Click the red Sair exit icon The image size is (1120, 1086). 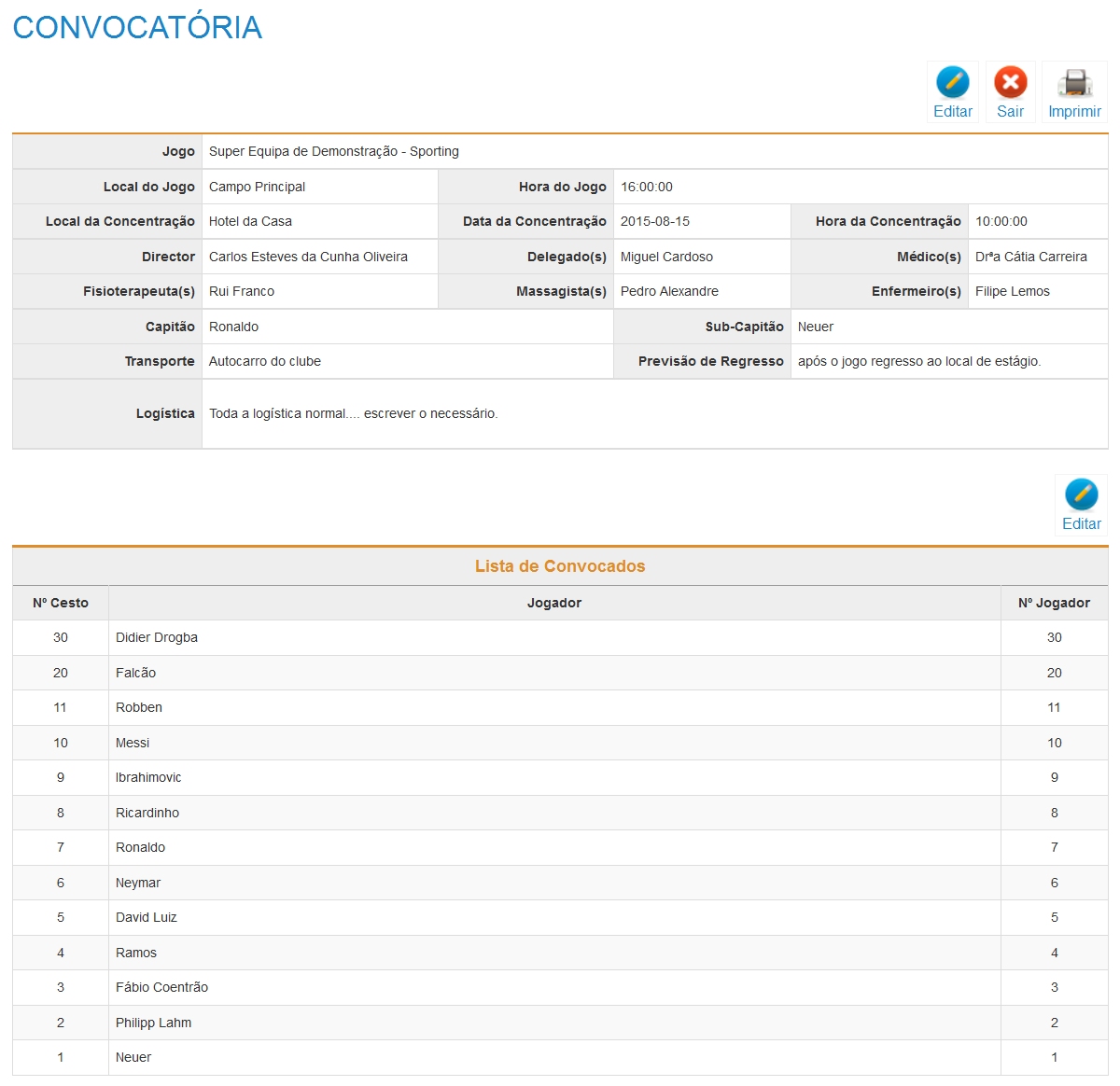tap(1010, 84)
